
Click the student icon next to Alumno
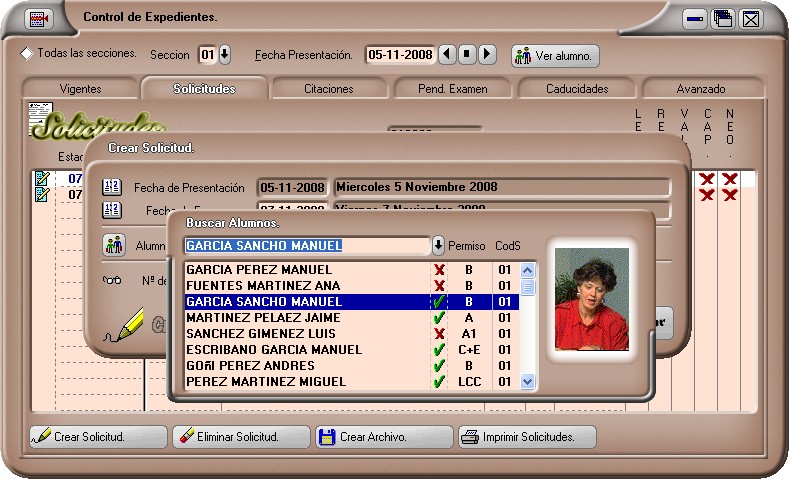click(x=113, y=245)
